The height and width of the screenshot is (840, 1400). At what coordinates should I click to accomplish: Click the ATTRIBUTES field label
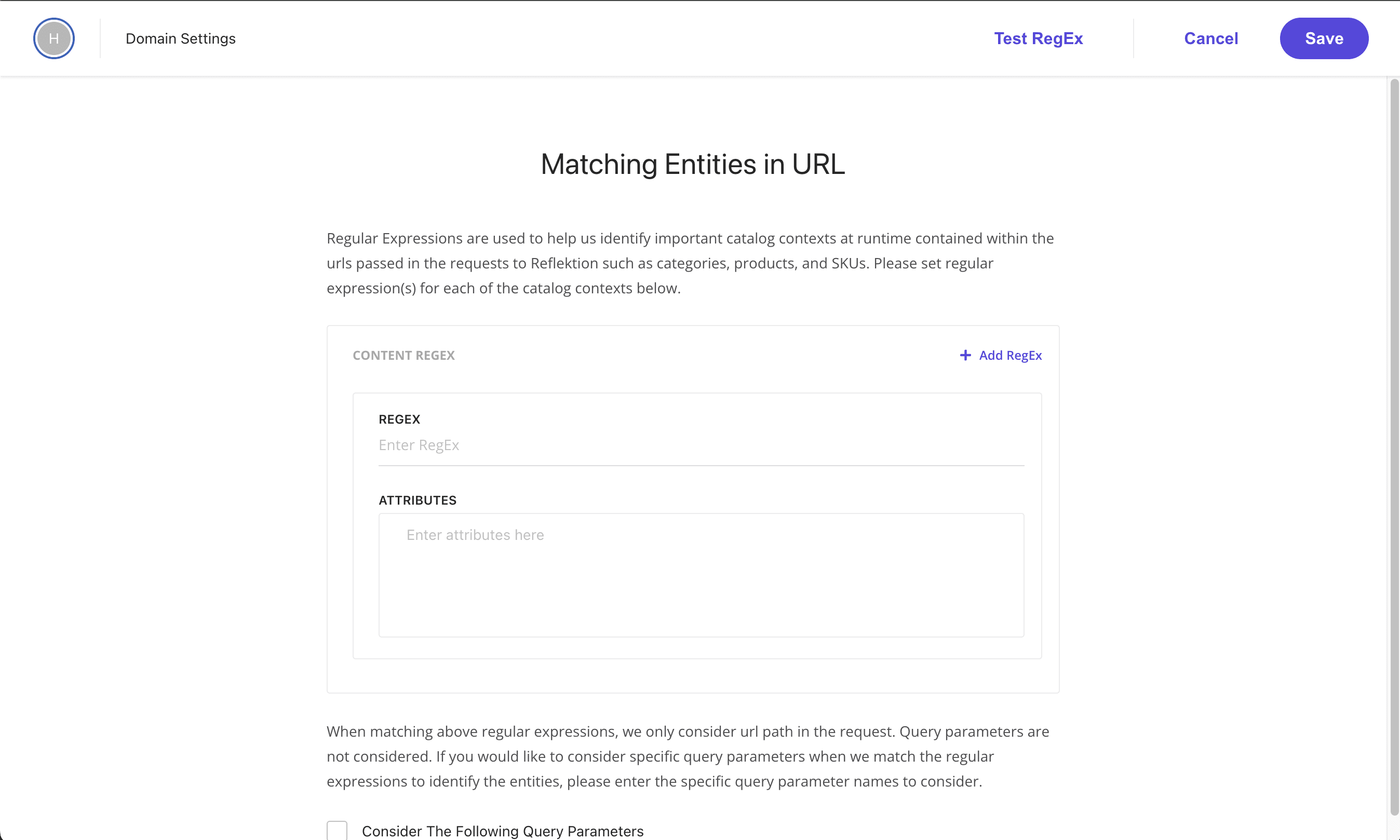click(x=417, y=500)
